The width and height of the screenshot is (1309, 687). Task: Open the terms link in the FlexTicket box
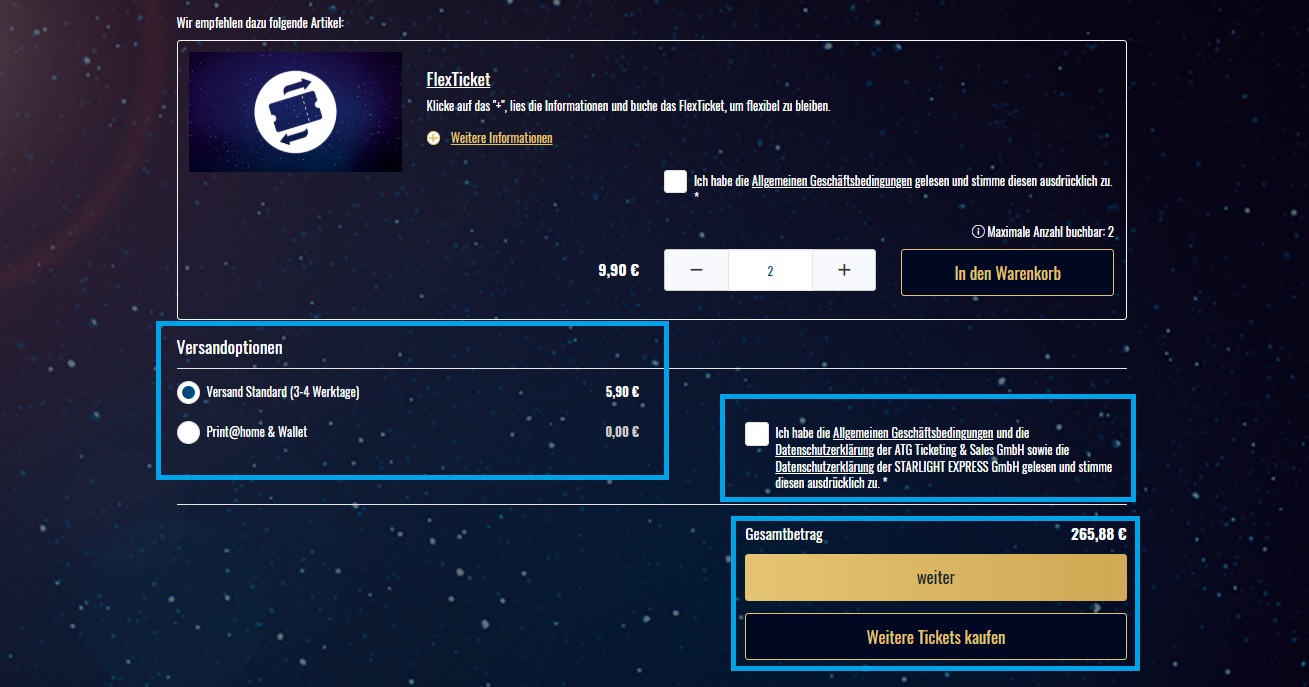point(831,182)
